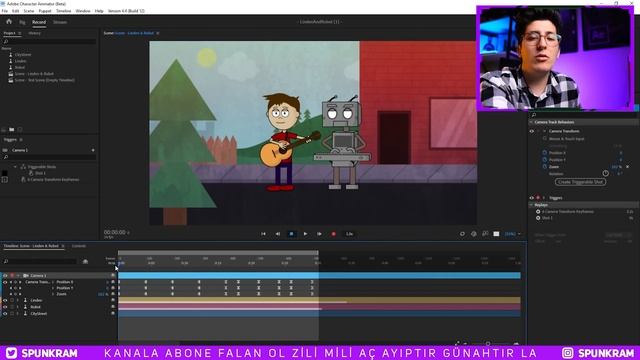The width and height of the screenshot is (640, 360).
Task: Change the 1.0x playback speed
Action: pos(349,234)
